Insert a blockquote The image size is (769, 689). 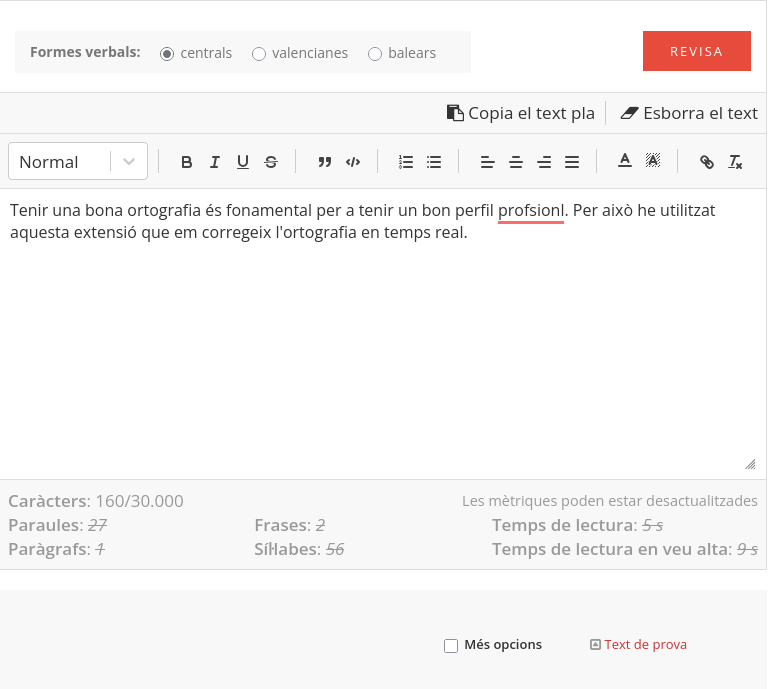(324, 162)
